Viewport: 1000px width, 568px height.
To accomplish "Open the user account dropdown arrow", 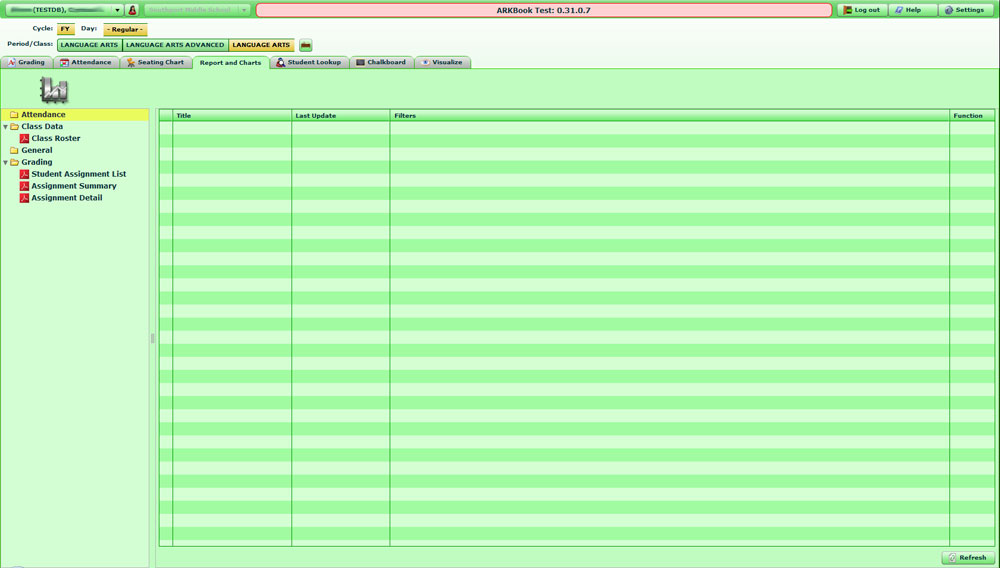I will (x=117, y=10).
